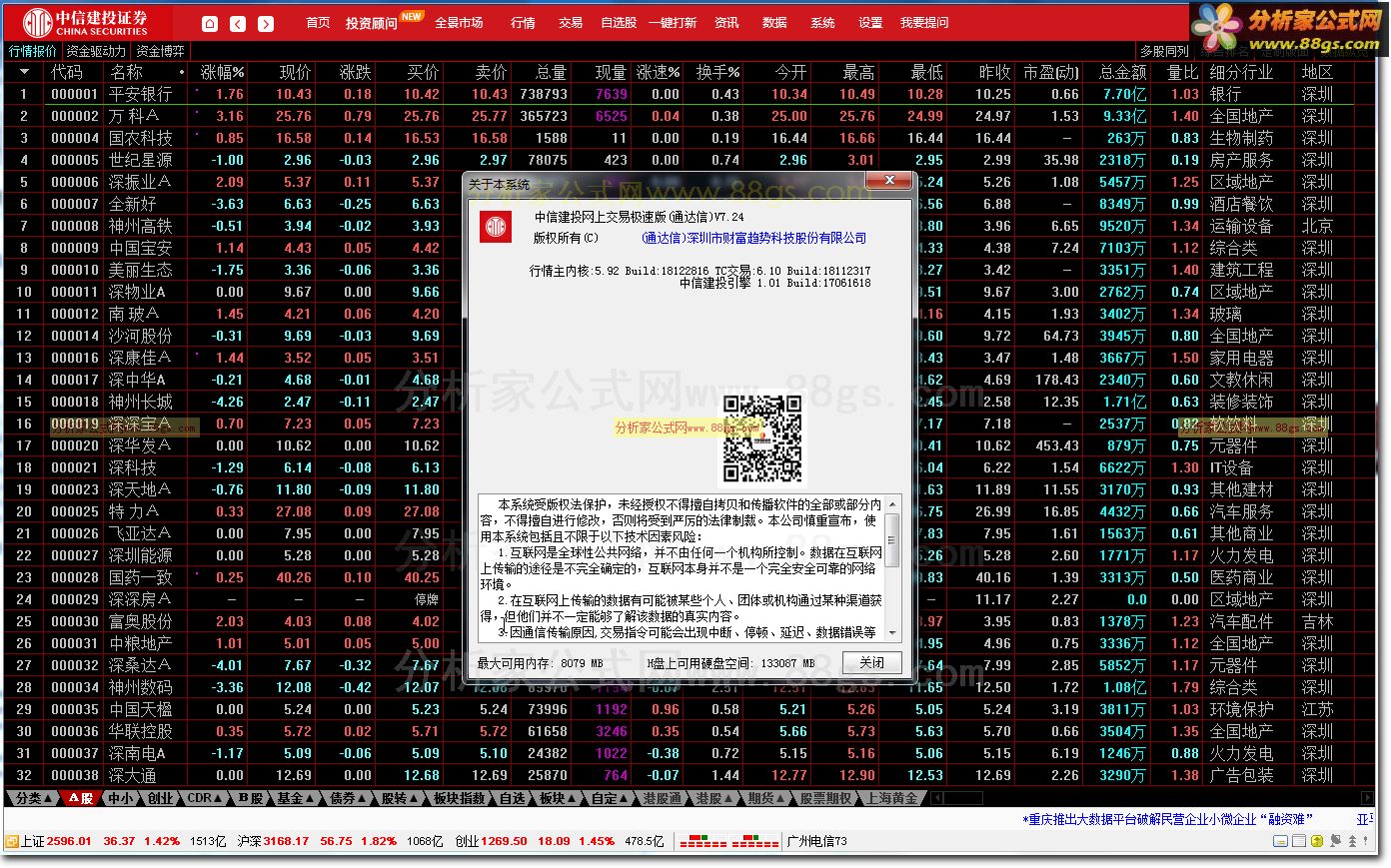
Task: Open the 全景市场 menu
Action: pyautogui.click(x=459, y=23)
